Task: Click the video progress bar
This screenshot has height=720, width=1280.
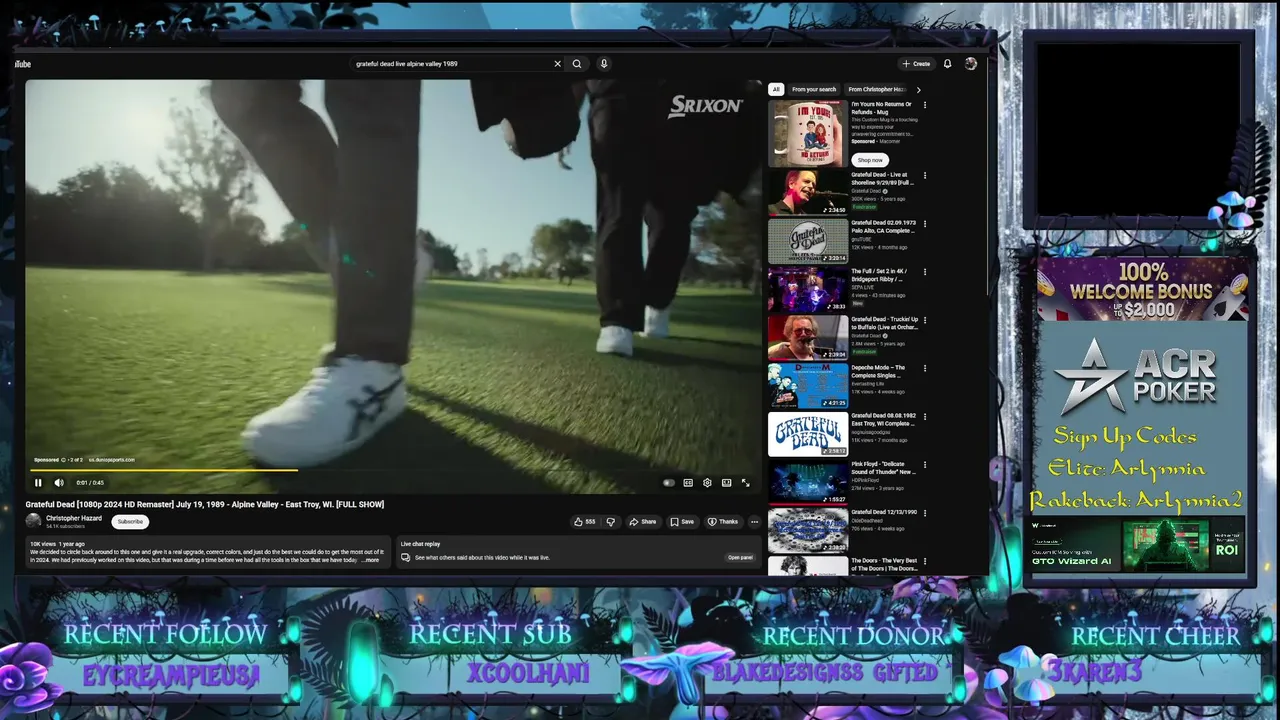Action: [x=393, y=470]
